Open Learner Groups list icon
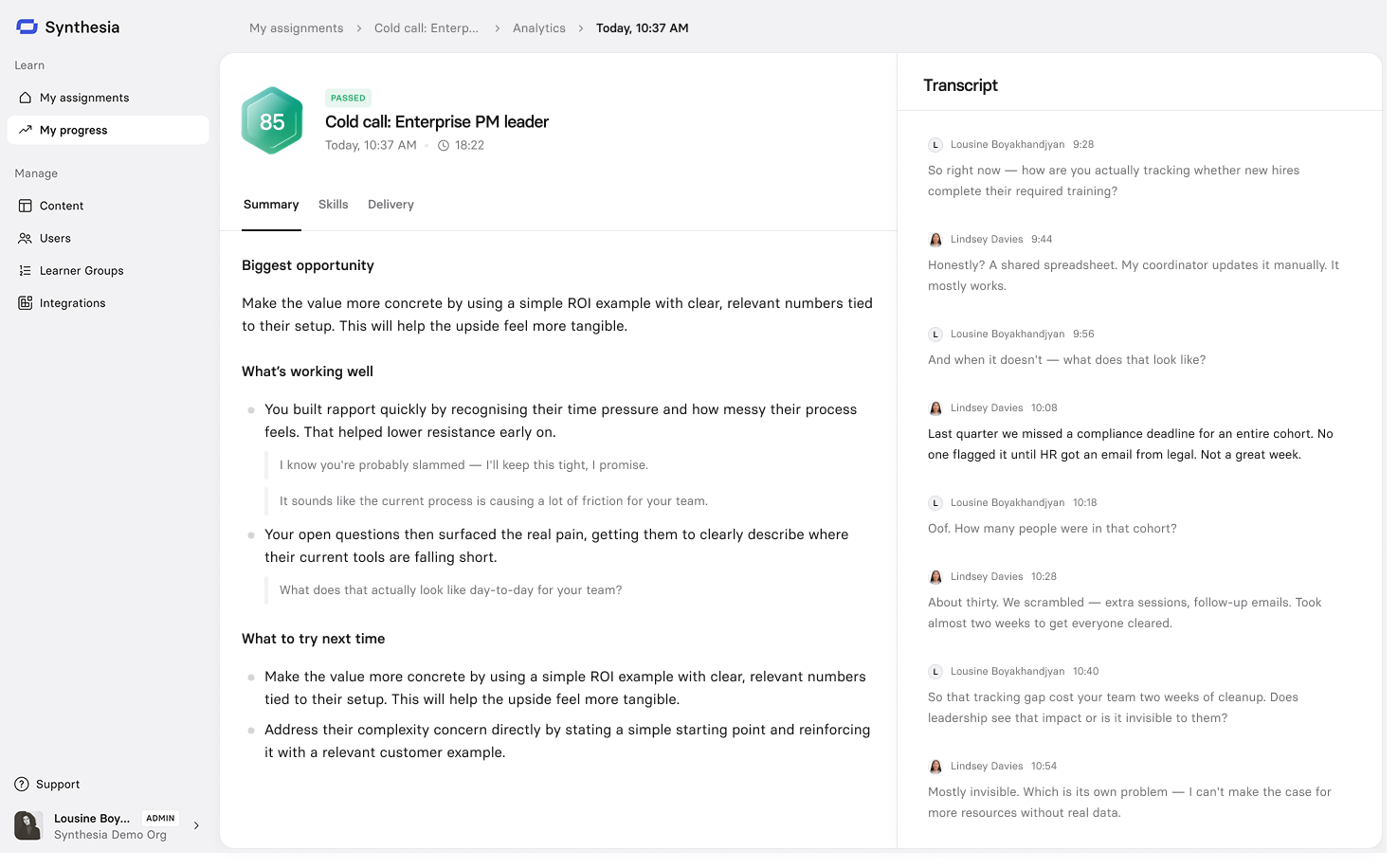The height and width of the screenshot is (868, 1398). click(26, 271)
